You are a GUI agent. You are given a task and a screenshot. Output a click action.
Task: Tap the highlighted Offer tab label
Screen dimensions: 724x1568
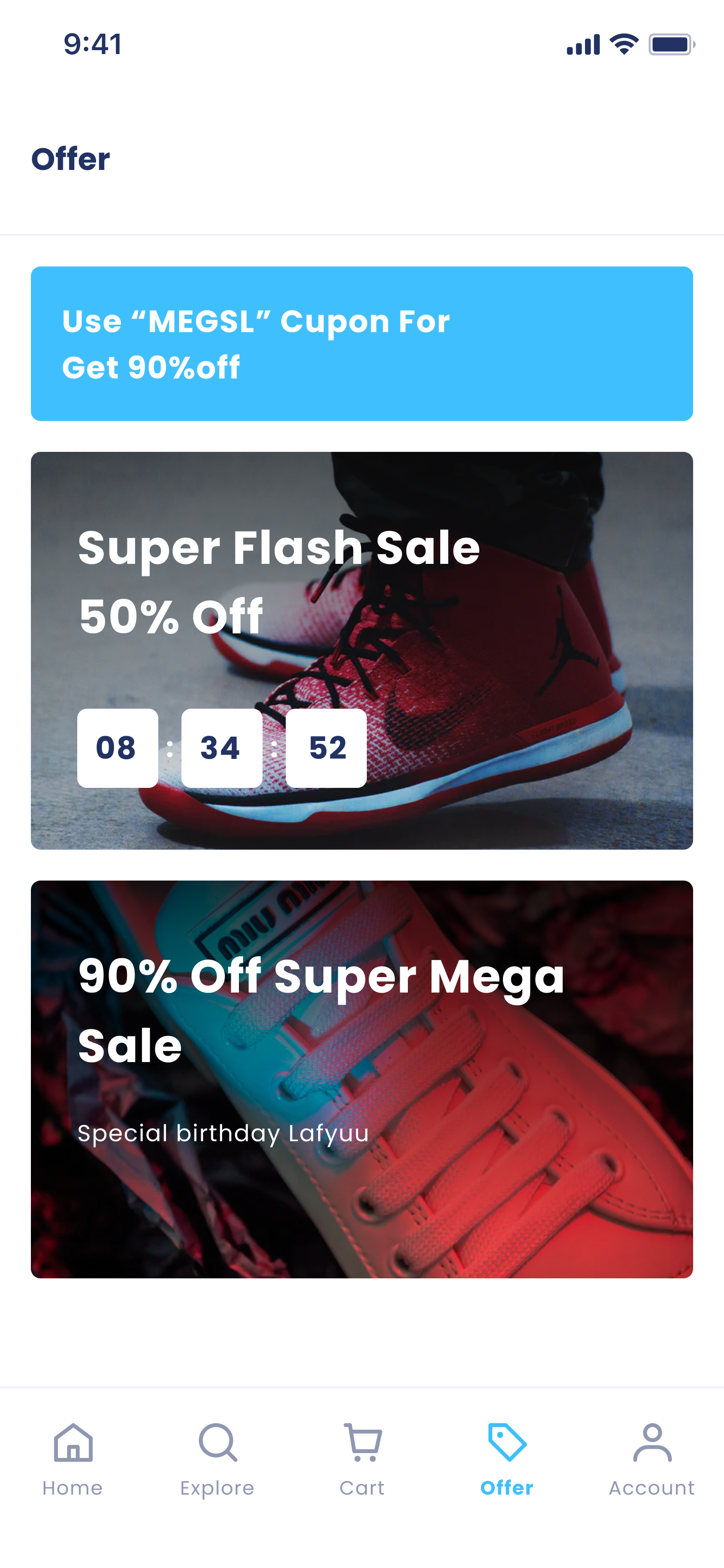[507, 1488]
